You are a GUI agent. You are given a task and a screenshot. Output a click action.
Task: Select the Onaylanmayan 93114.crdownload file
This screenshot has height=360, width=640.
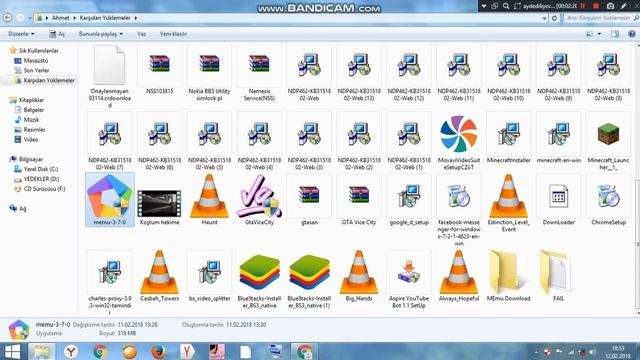[109, 76]
